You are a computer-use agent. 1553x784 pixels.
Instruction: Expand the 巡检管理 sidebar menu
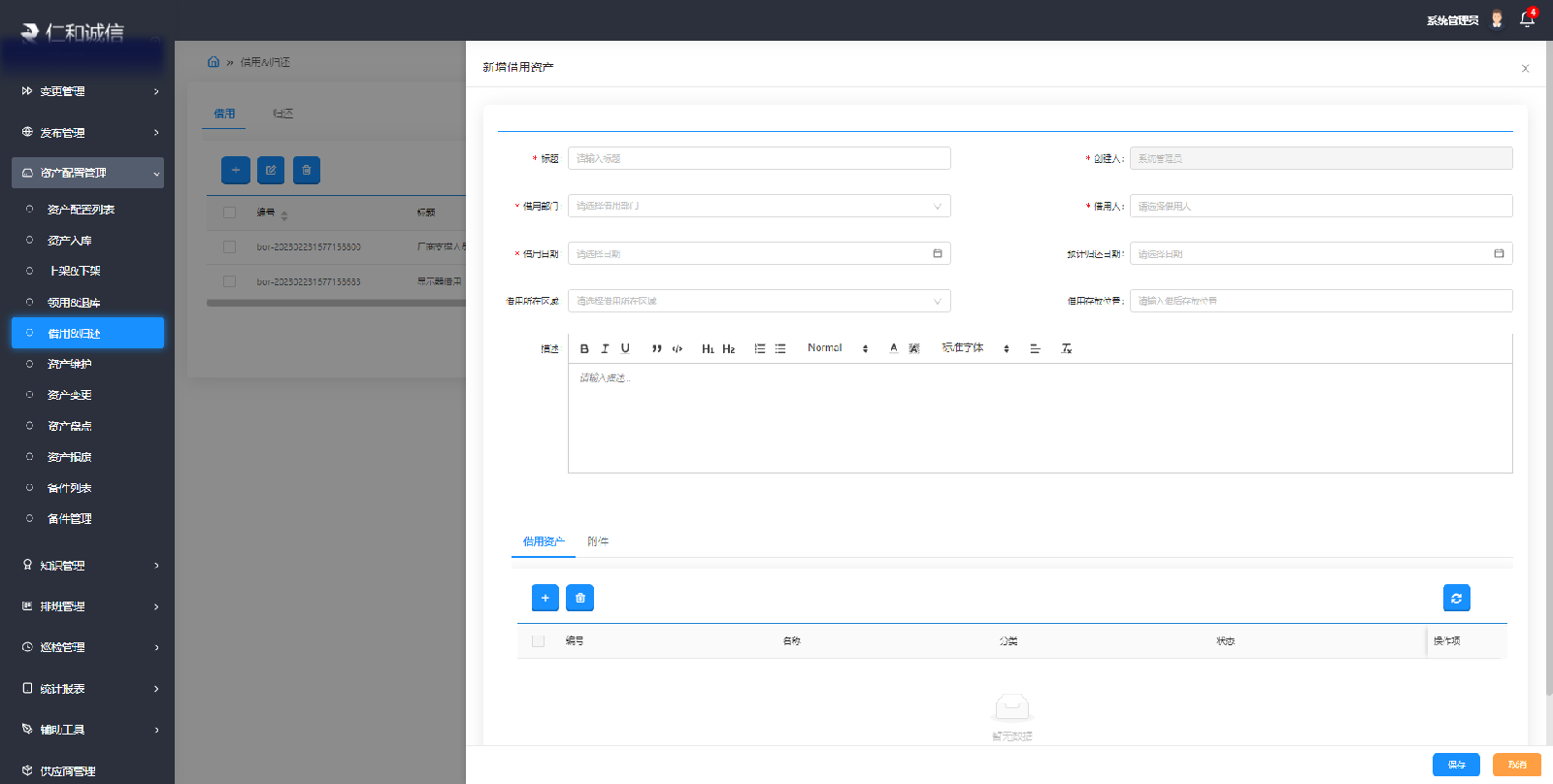88,647
